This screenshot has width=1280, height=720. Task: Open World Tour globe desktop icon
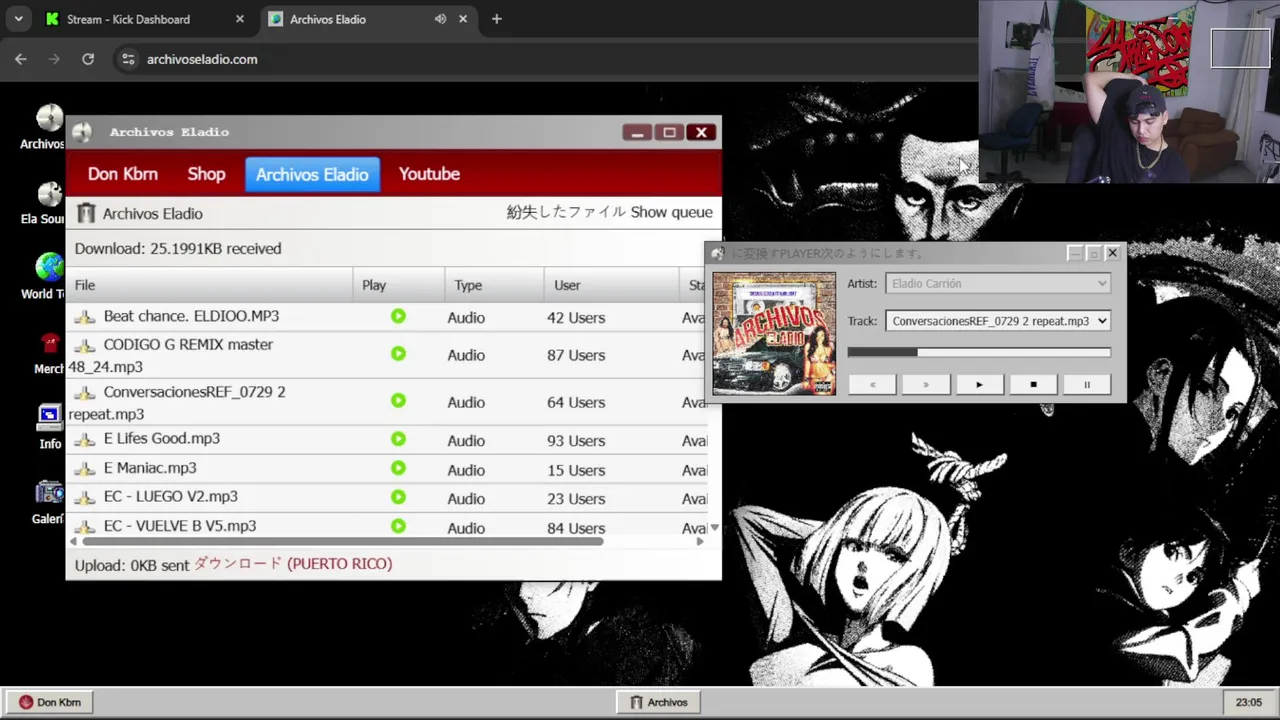coord(48,267)
